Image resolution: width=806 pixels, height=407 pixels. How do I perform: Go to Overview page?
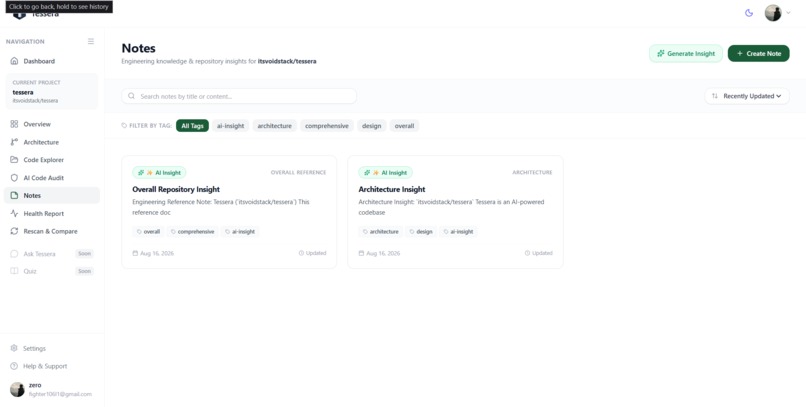(51, 124)
